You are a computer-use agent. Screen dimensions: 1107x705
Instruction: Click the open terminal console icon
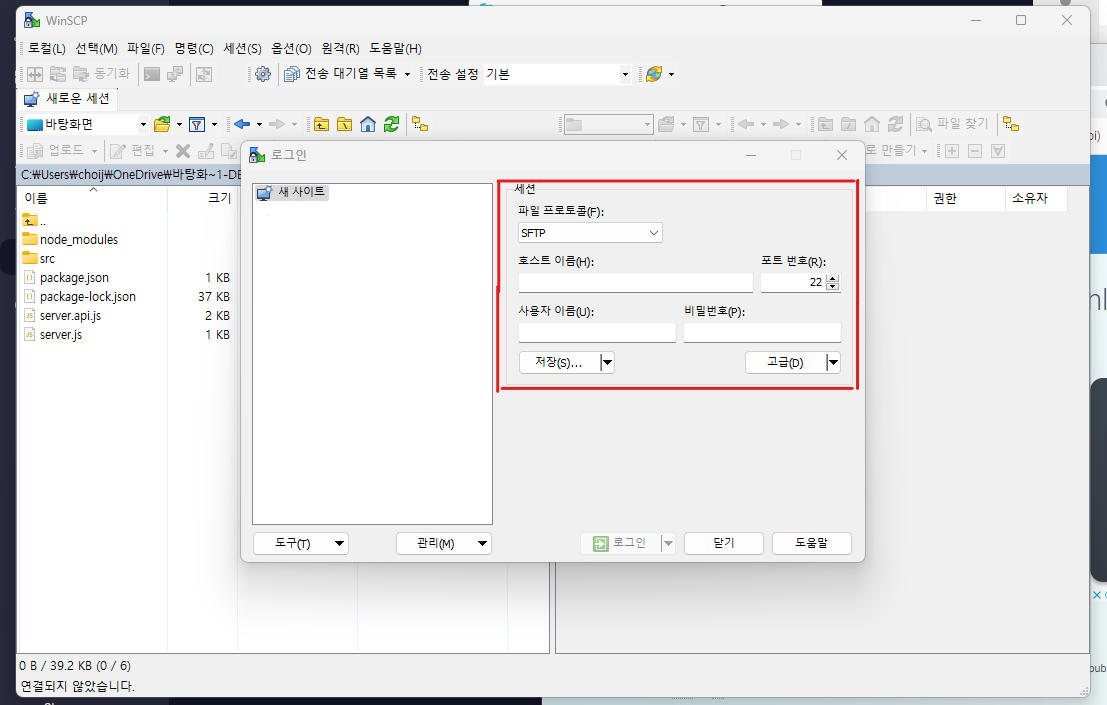point(152,74)
